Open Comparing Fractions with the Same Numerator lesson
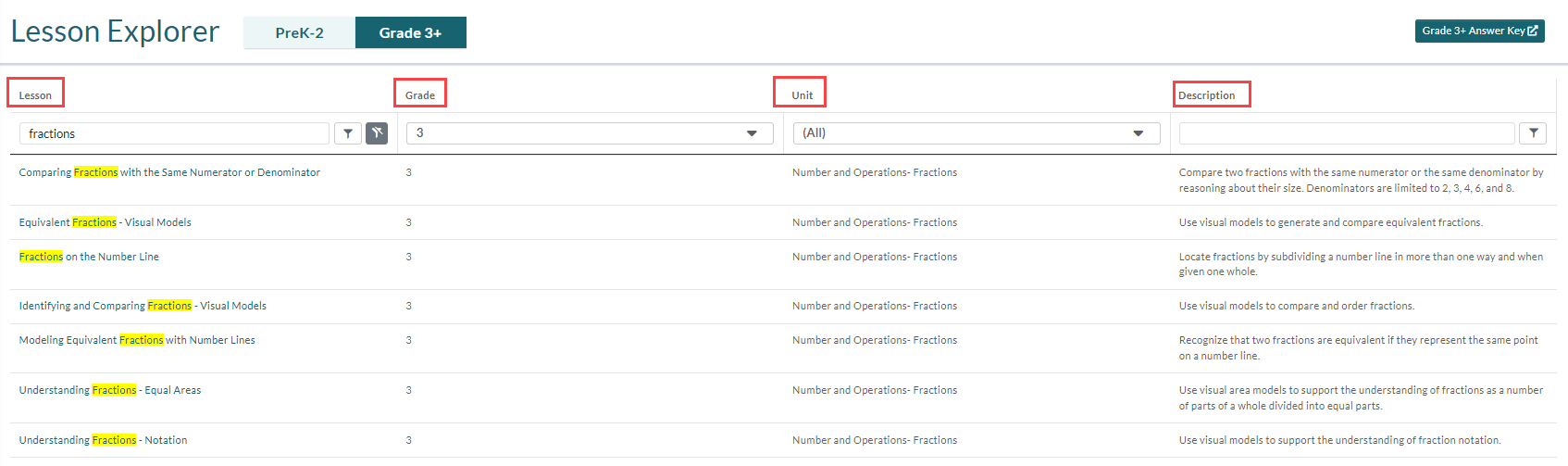Viewport: 1568px width, 466px height. click(x=169, y=172)
